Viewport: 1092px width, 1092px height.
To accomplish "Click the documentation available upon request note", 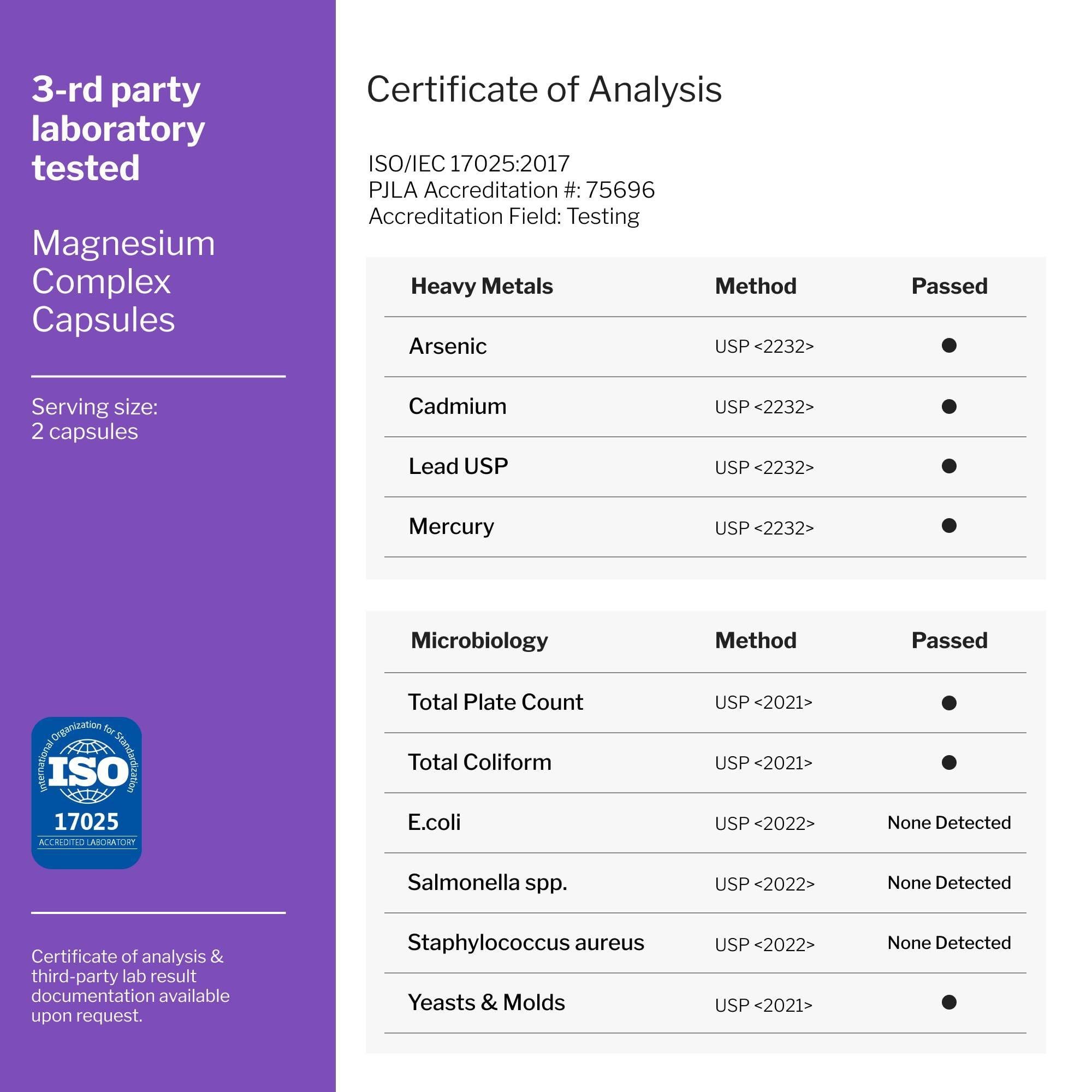I will point(130,986).
